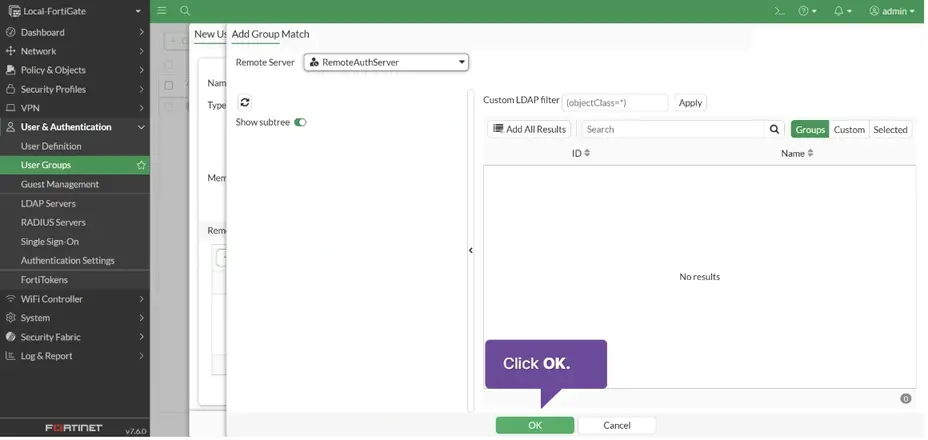Expand the WiFi Controller chevron
Screen dimensions: 928x440
tap(141, 298)
